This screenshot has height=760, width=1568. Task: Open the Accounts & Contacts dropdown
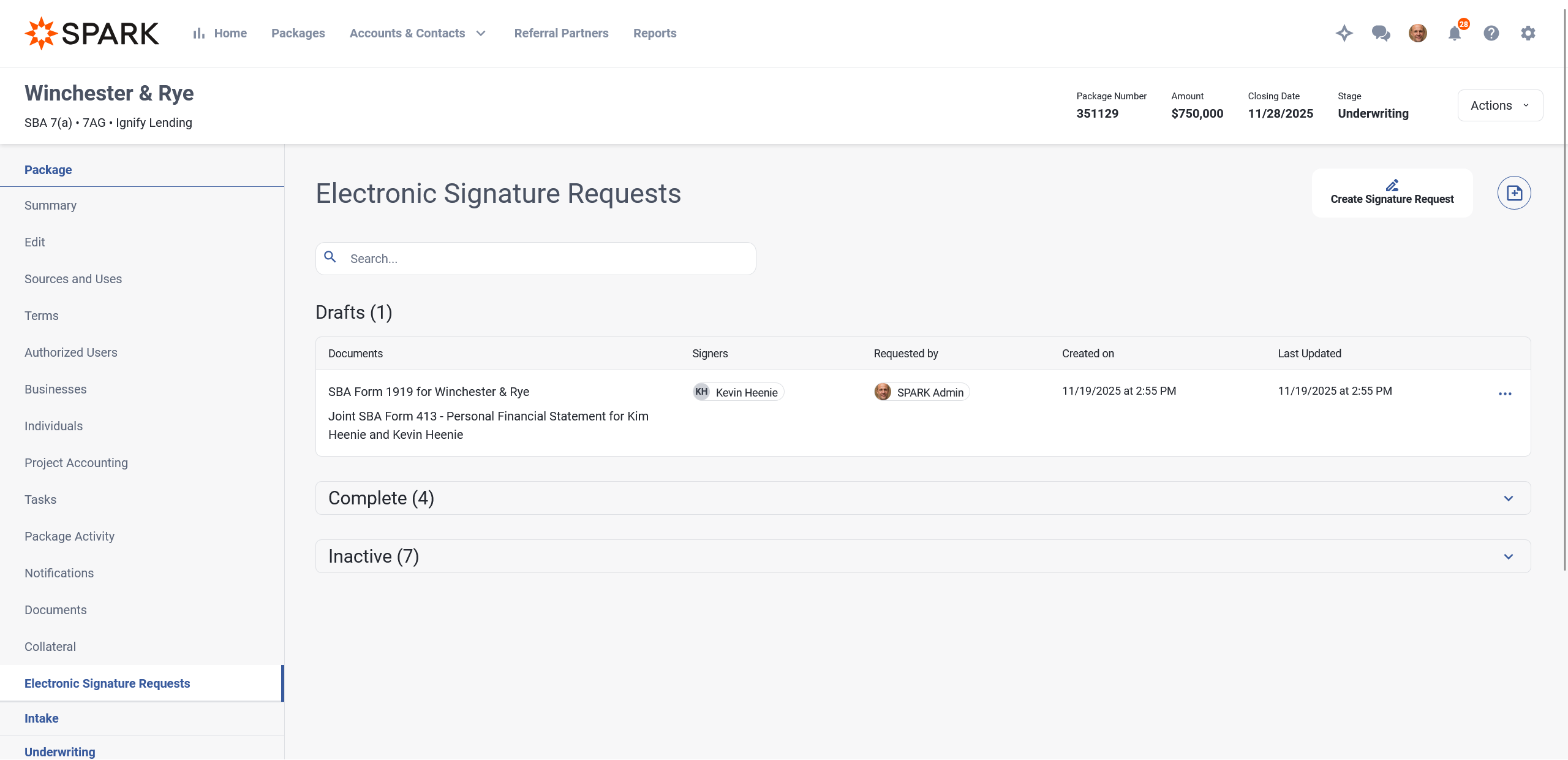(x=418, y=33)
